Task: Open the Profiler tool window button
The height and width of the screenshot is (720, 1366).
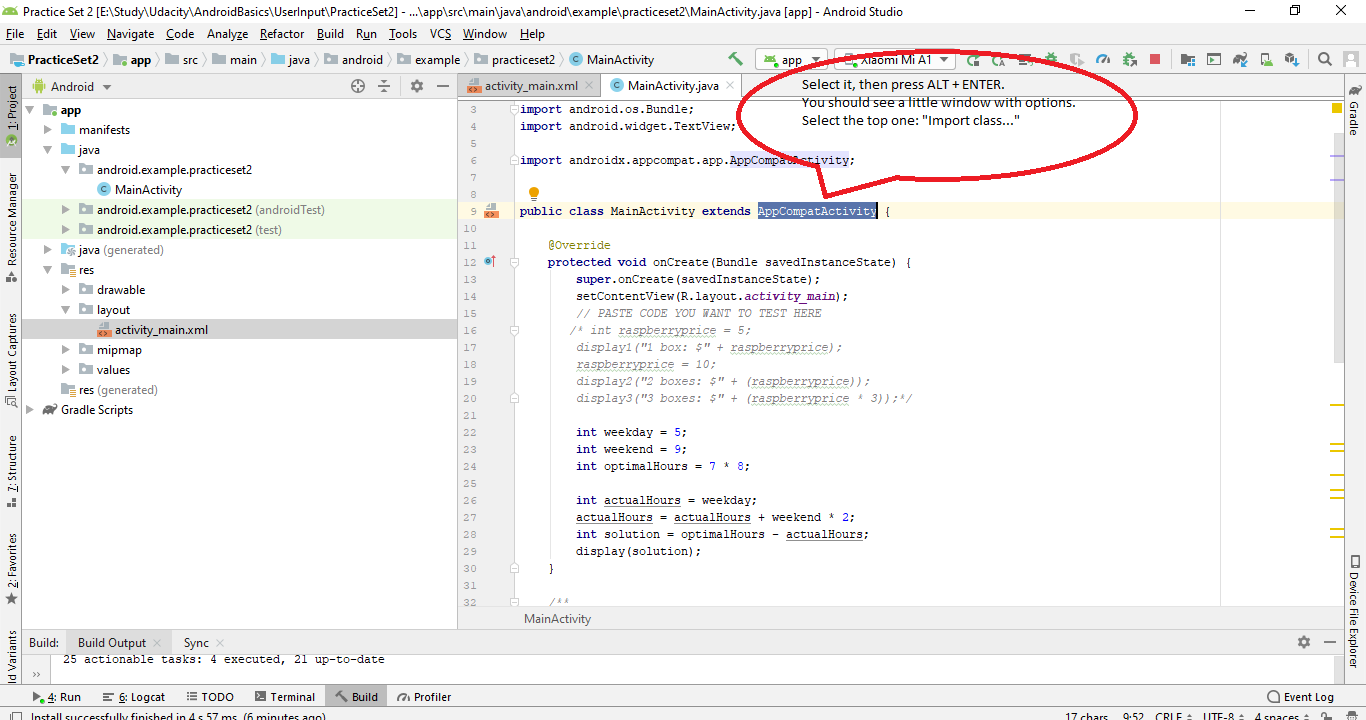Action: (425, 697)
